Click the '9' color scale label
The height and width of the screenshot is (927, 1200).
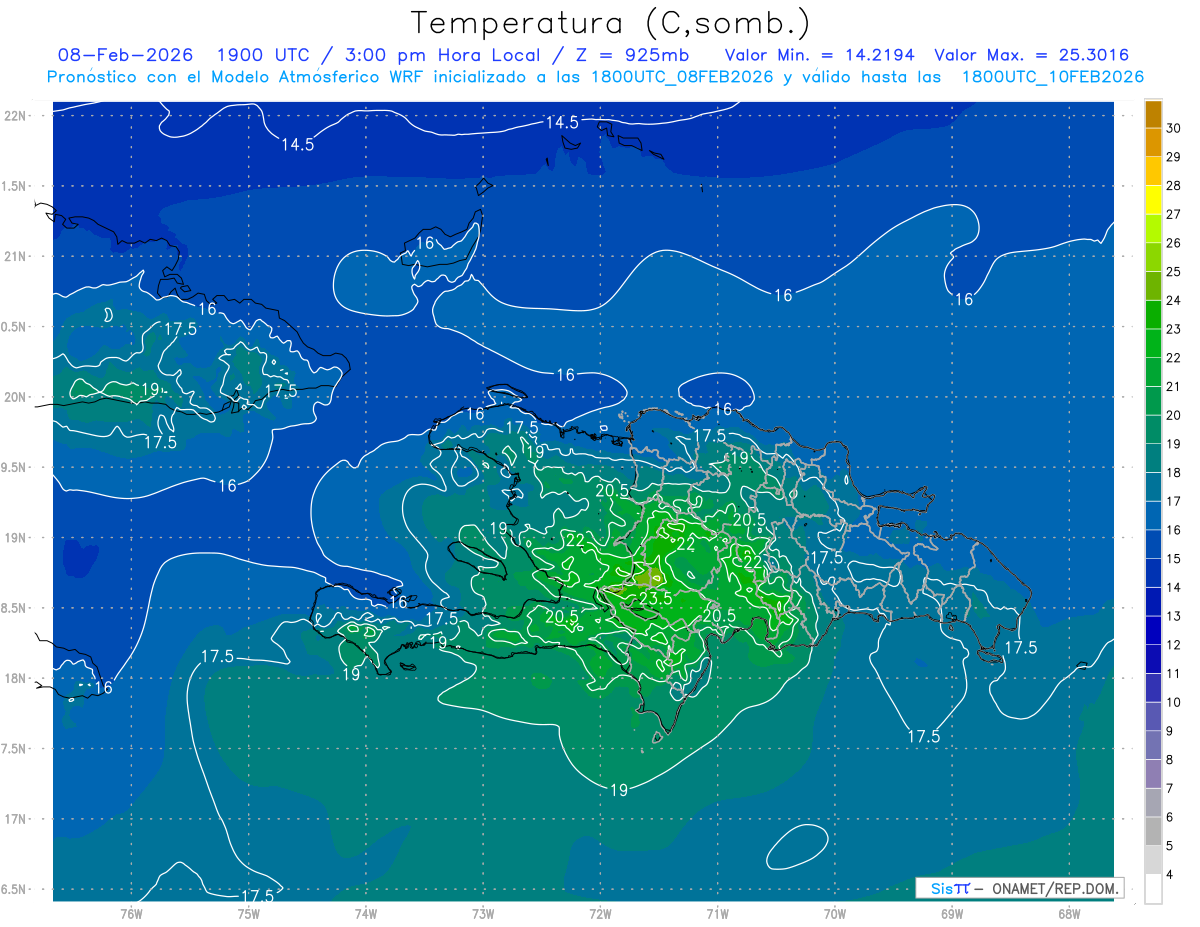click(x=1171, y=731)
